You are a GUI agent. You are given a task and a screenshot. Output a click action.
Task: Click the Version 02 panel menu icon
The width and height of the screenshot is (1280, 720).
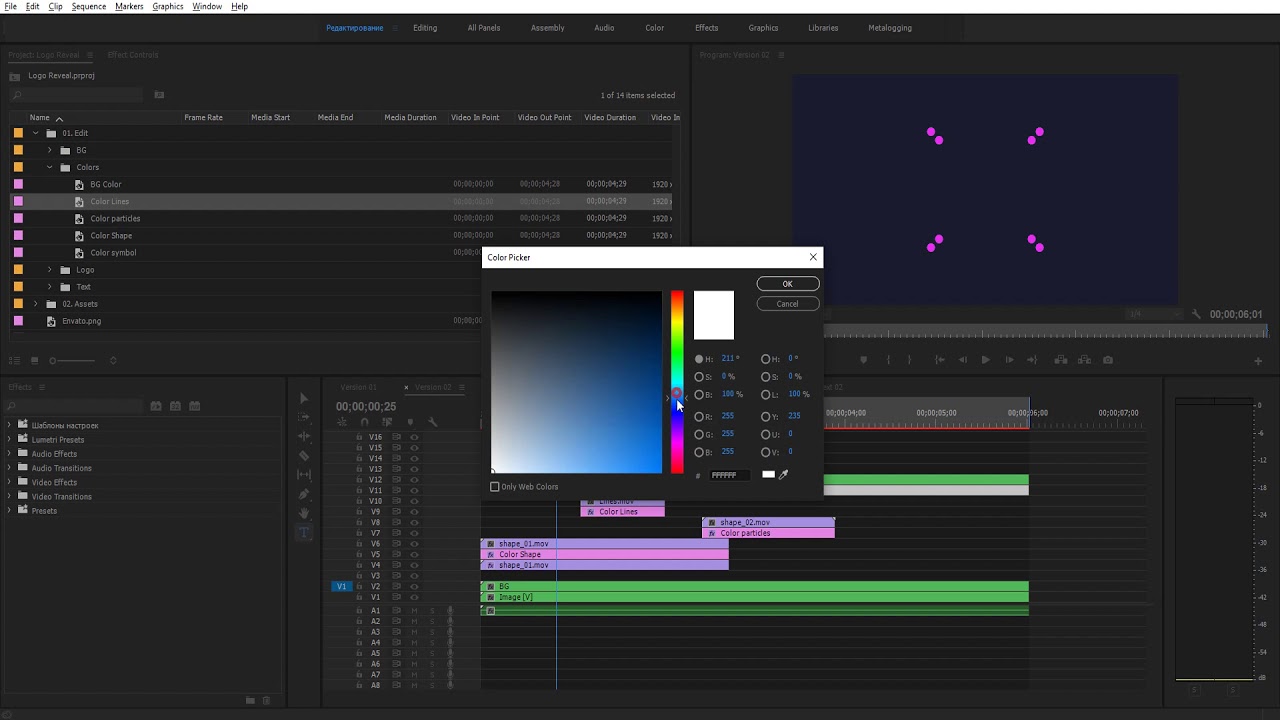click(x=461, y=387)
